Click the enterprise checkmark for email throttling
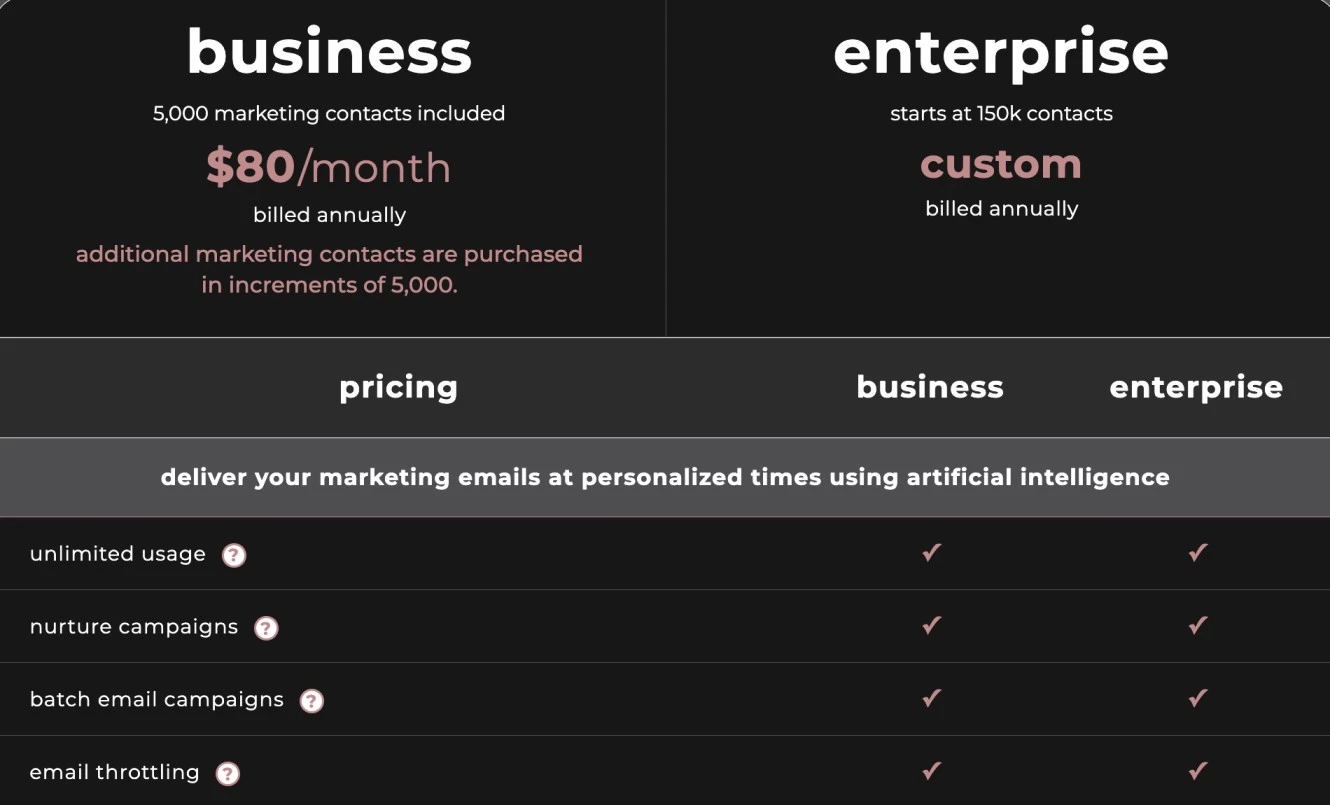This screenshot has width=1330, height=805. click(1197, 771)
